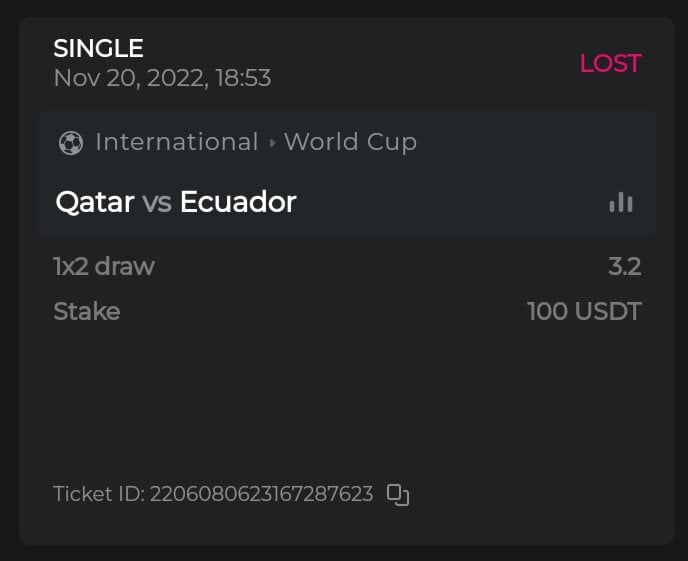
Task: Copy the ticket ID with copy icon
Action: coord(398,494)
